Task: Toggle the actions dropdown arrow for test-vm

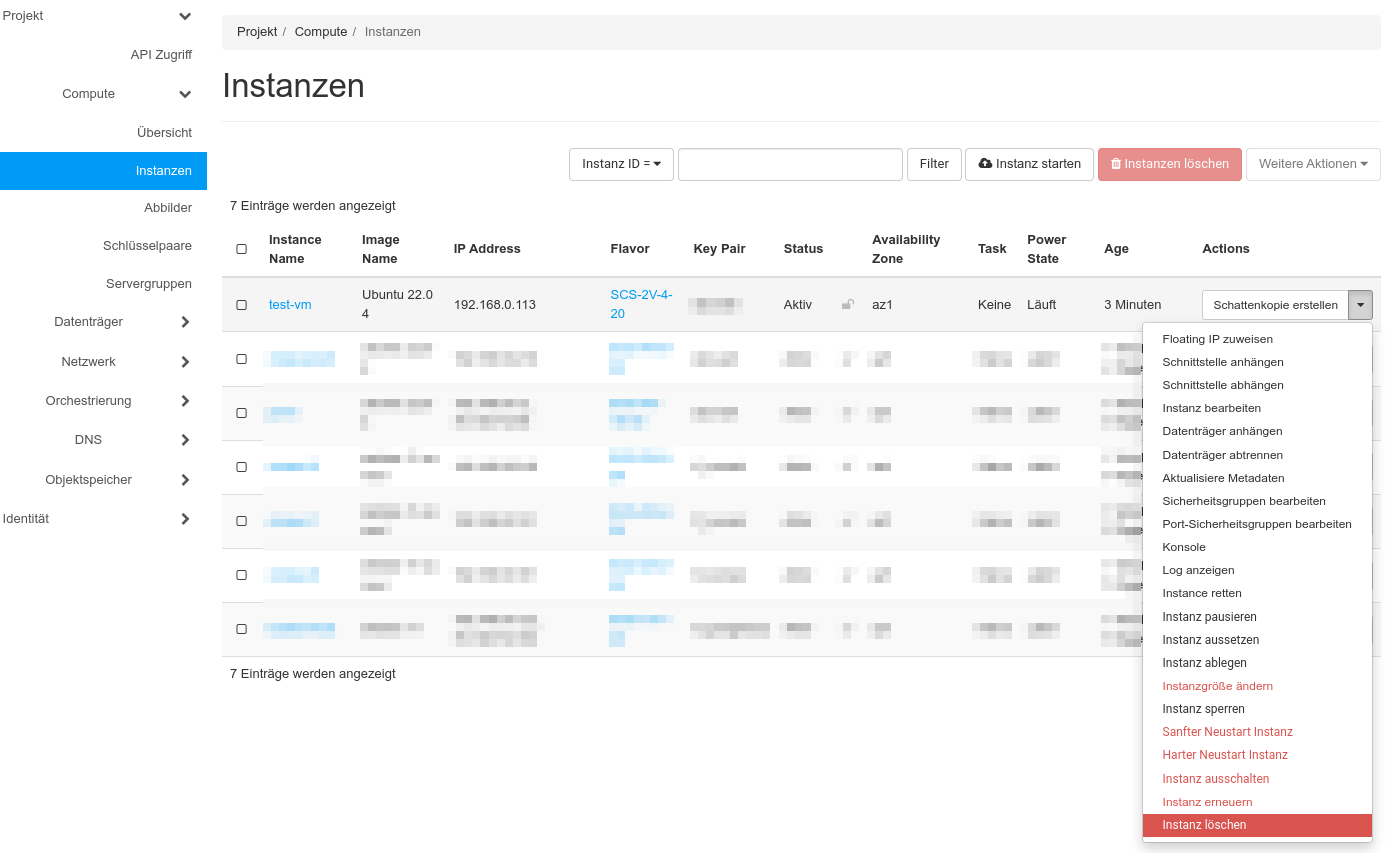Action: [1360, 305]
